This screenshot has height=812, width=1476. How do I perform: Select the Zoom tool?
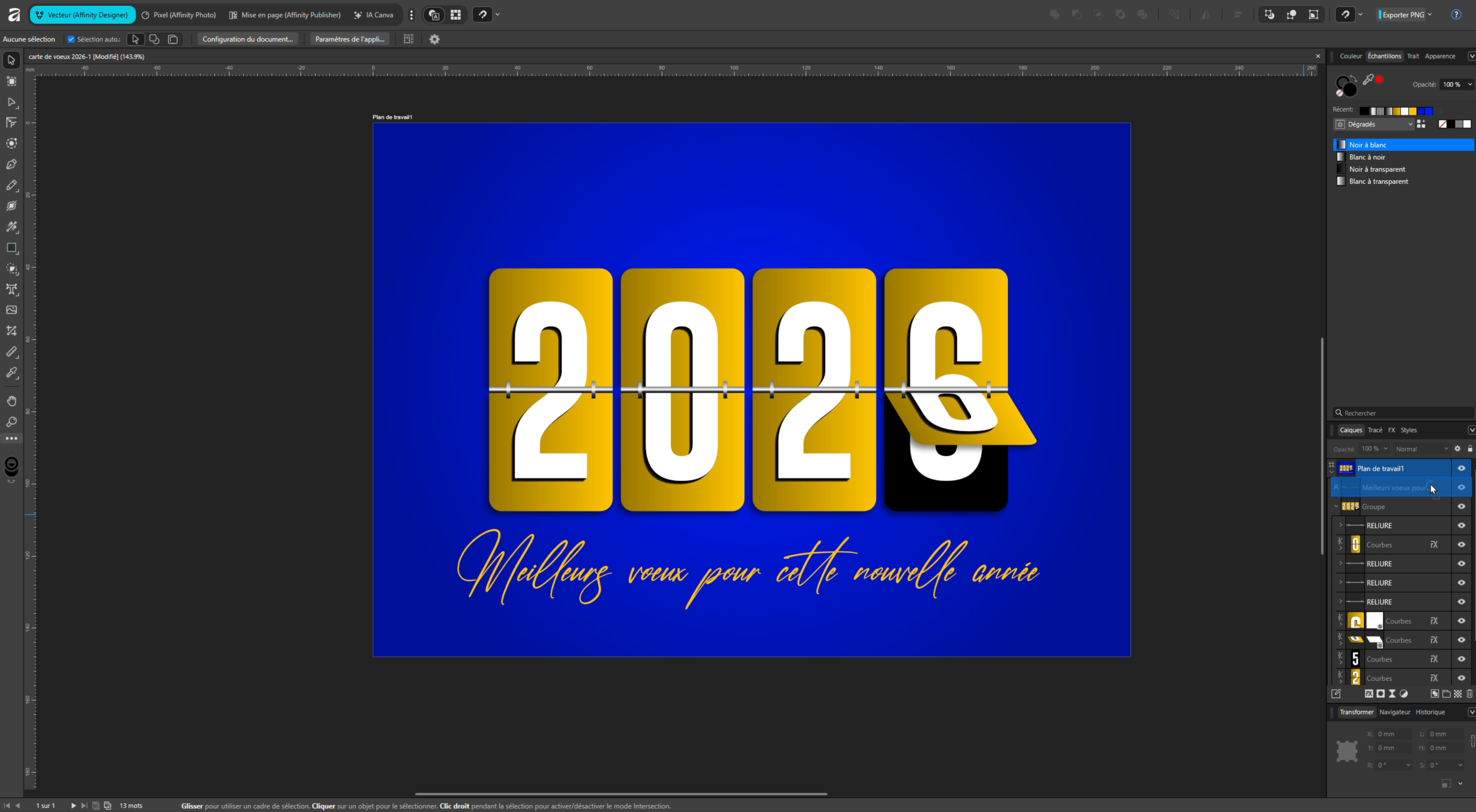pyautogui.click(x=12, y=422)
